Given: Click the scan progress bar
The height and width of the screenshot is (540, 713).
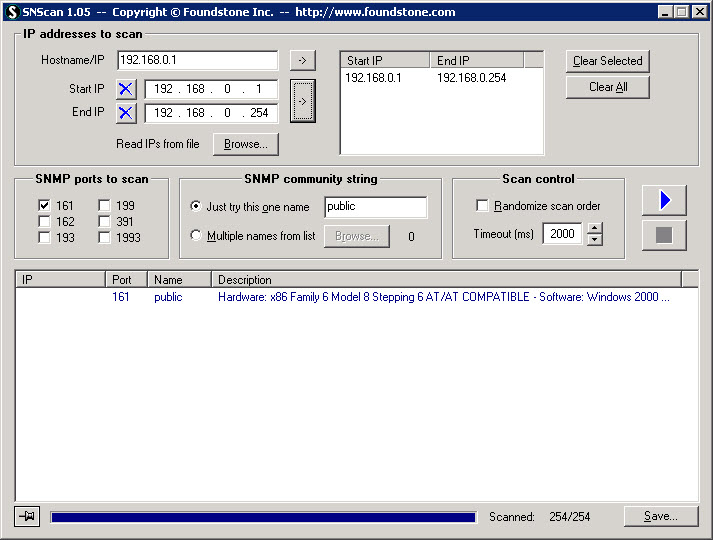Looking at the screenshot, I should [264, 517].
